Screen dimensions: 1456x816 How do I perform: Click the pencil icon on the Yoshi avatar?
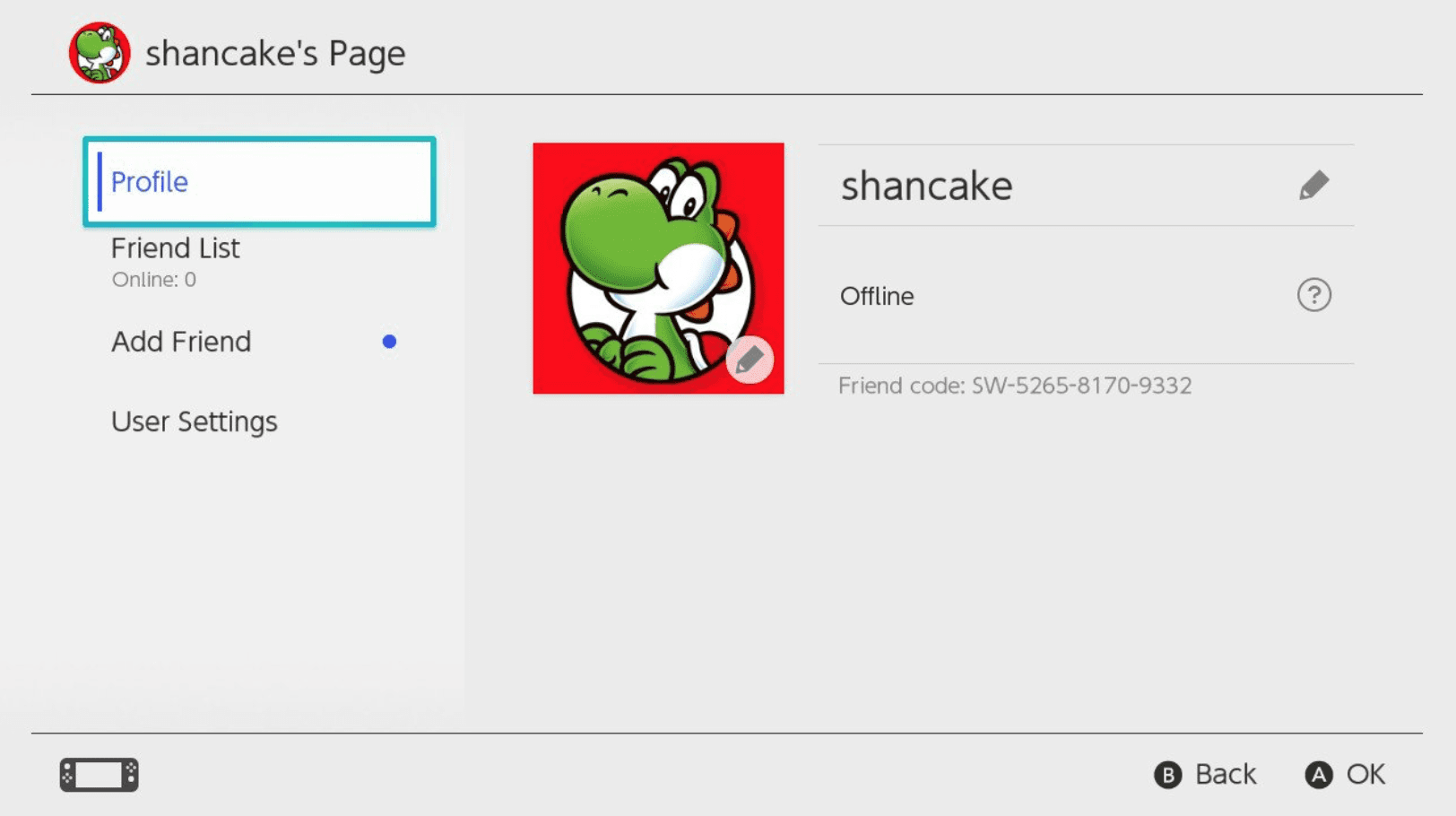tap(750, 360)
